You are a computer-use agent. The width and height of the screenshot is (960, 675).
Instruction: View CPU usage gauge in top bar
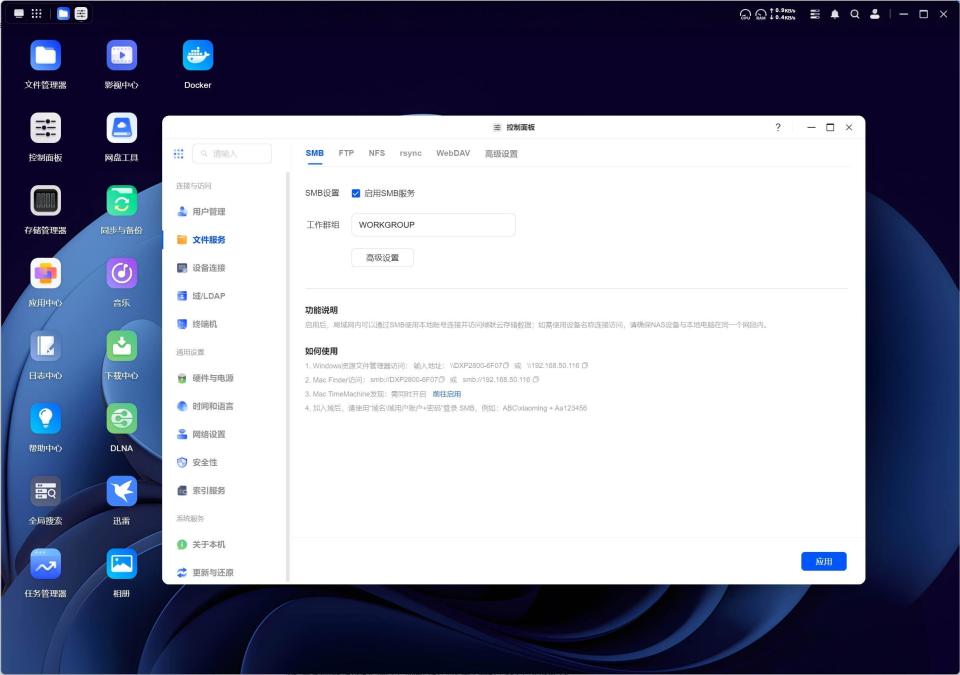click(745, 14)
